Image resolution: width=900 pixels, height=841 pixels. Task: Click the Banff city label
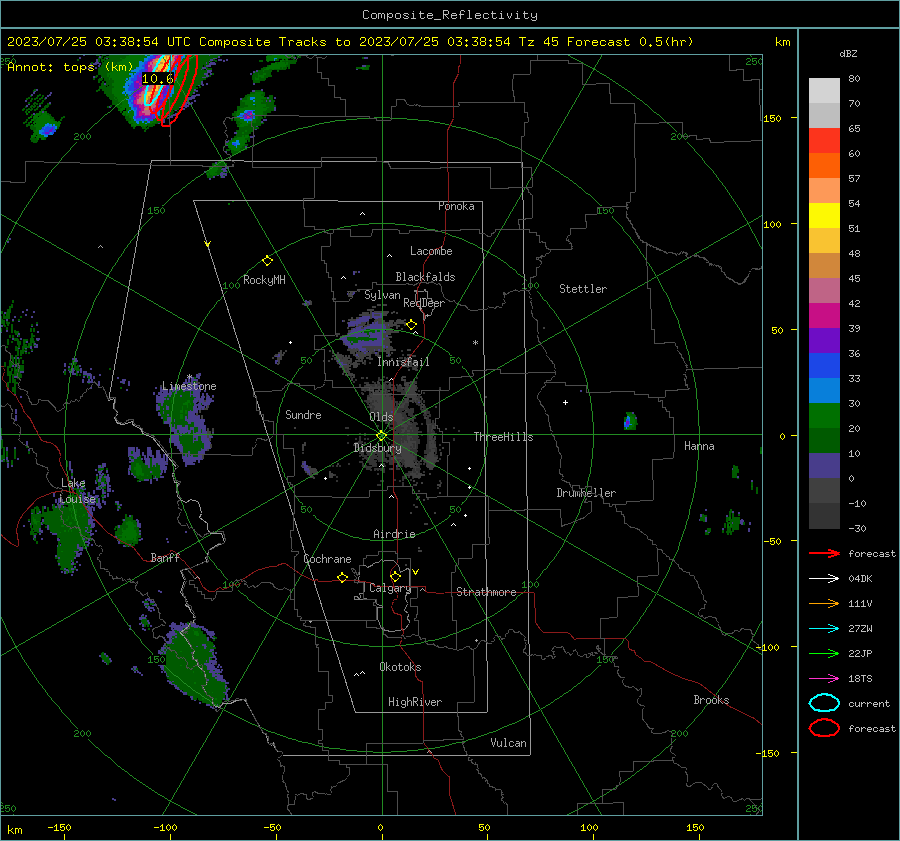point(165,557)
